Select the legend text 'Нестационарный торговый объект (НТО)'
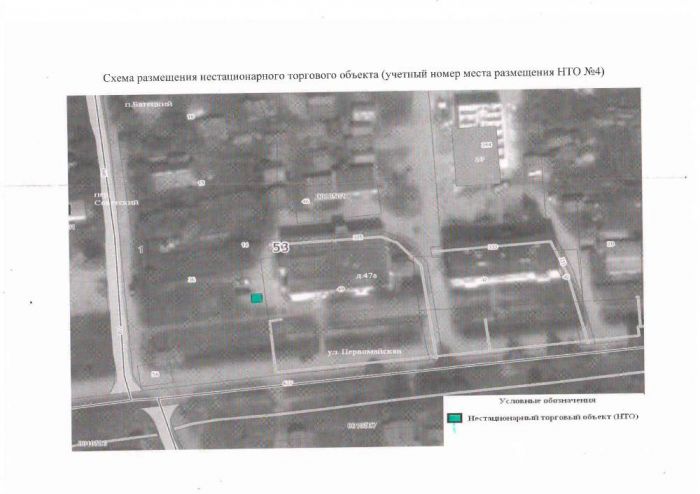 coord(553,417)
